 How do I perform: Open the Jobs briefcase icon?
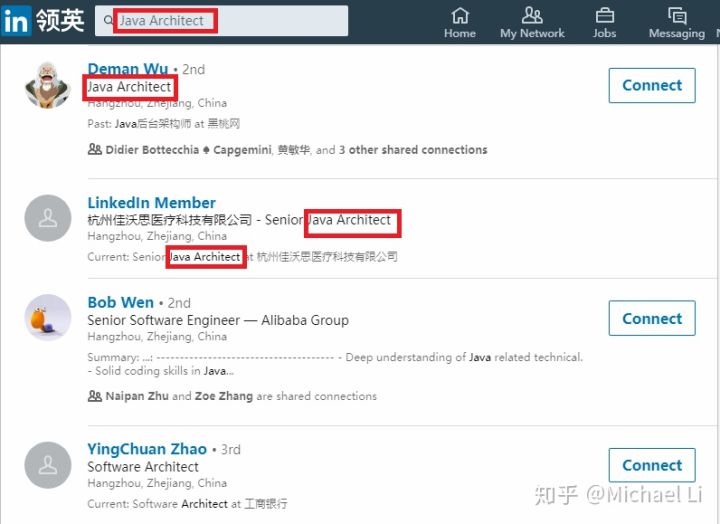604,16
